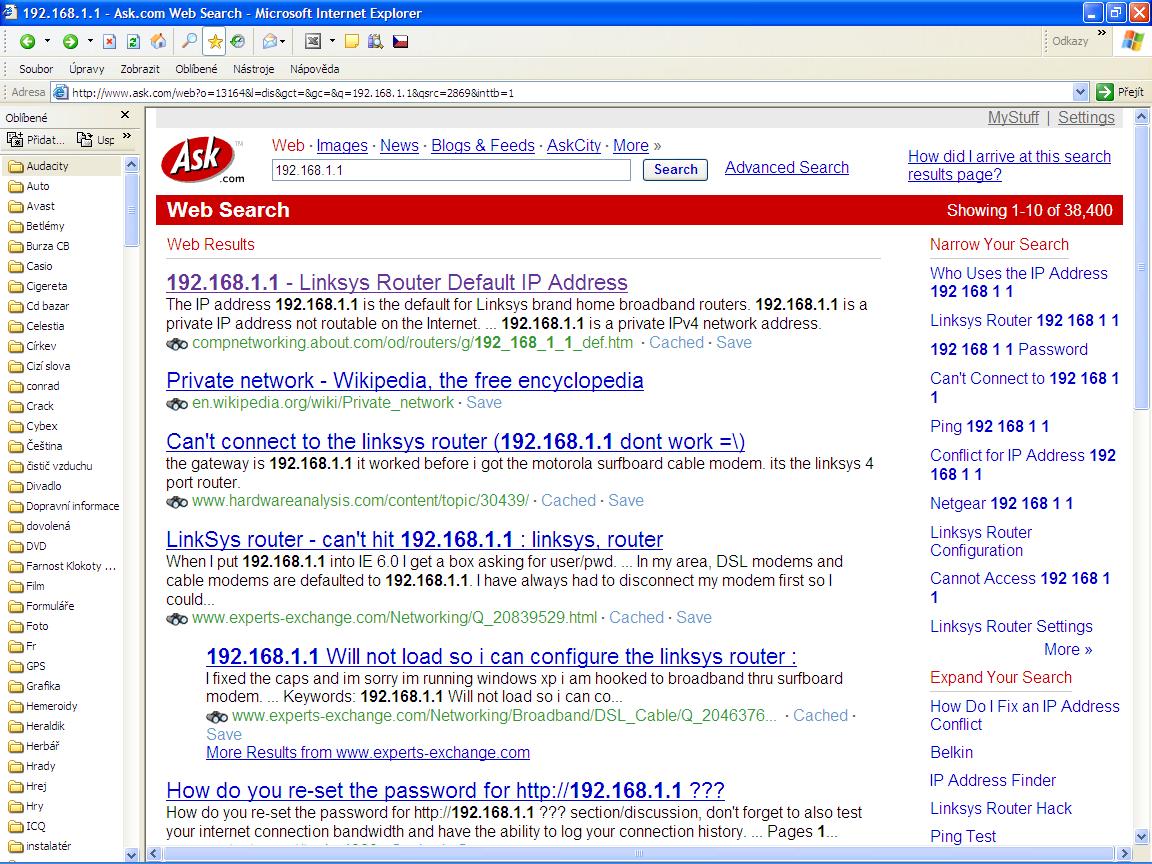The width and height of the screenshot is (1152, 864).
Task: Open the Back button history dropdown arrow
Action: tap(47, 41)
